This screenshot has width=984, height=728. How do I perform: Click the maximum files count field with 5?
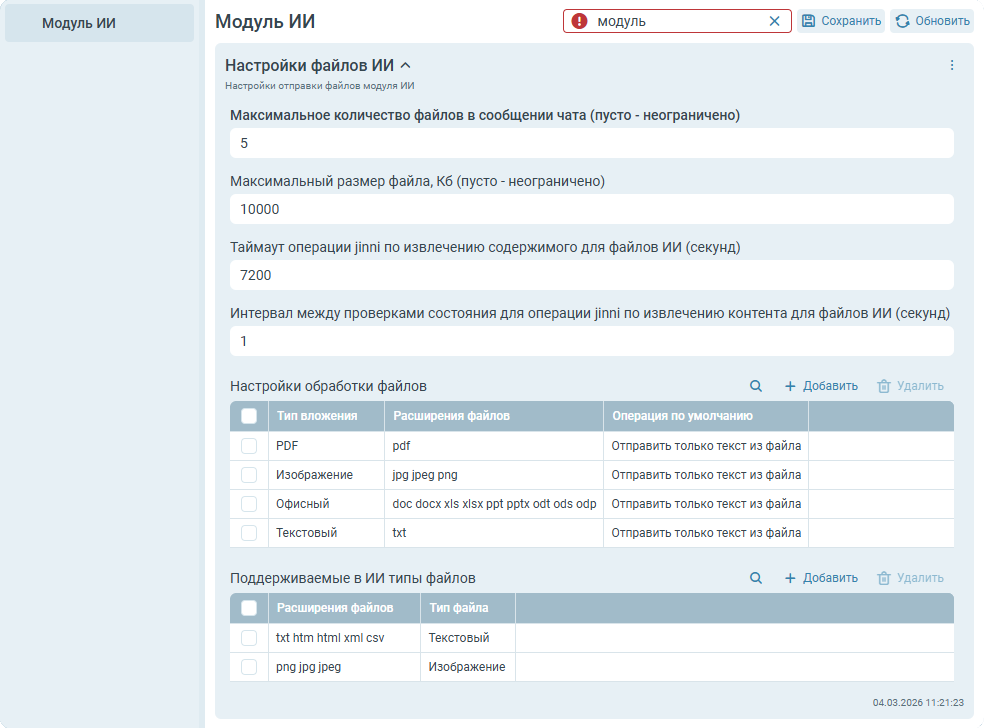(x=592, y=143)
